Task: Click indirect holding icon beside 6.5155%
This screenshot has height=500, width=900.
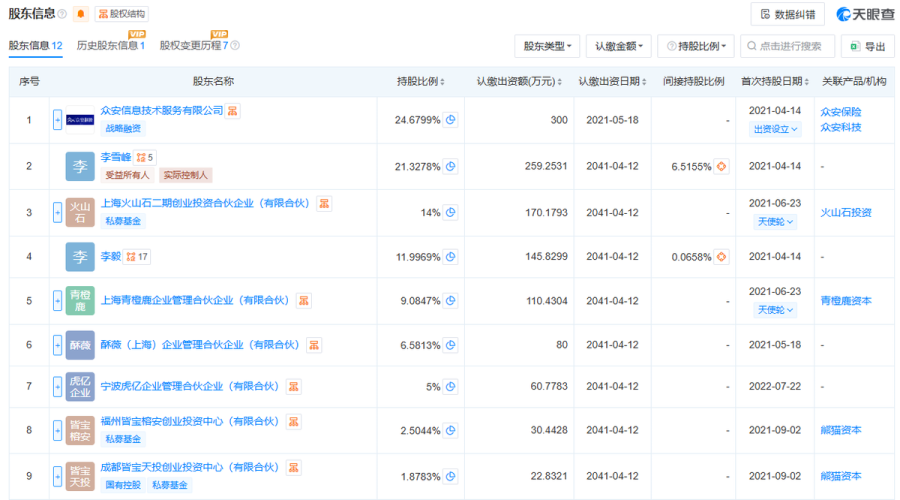Action: 722,166
